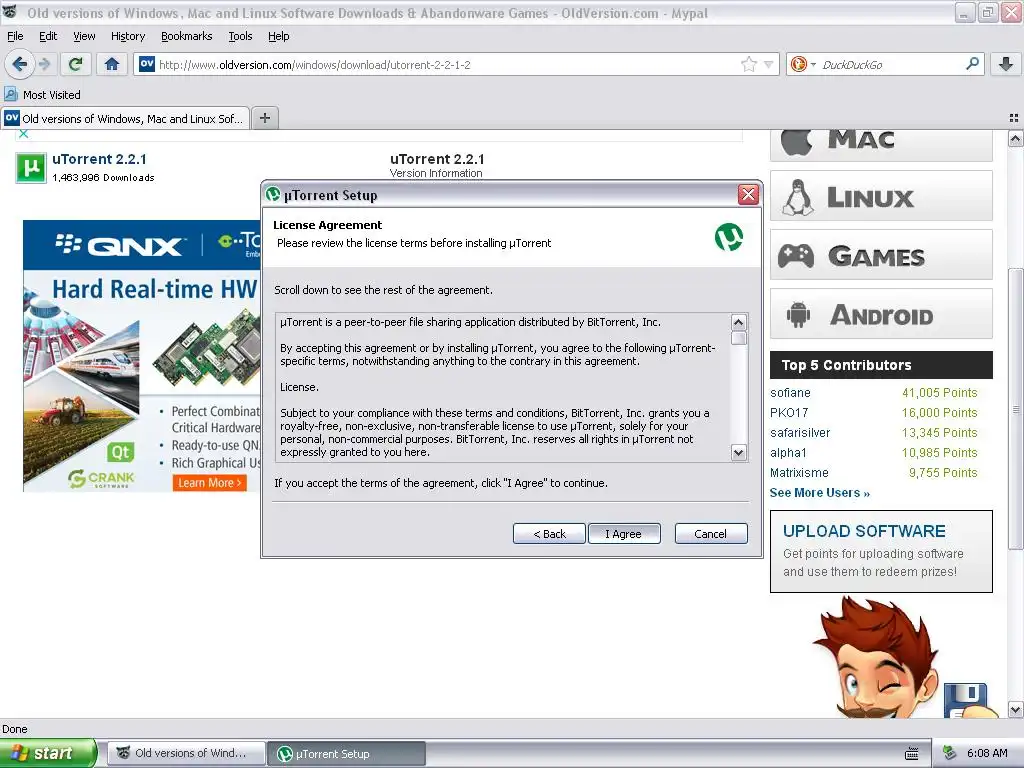Switch to the Old versions of Wind... taskbar item
Screen dimensions: 1024x768
pyautogui.click(x=186, y=753)
